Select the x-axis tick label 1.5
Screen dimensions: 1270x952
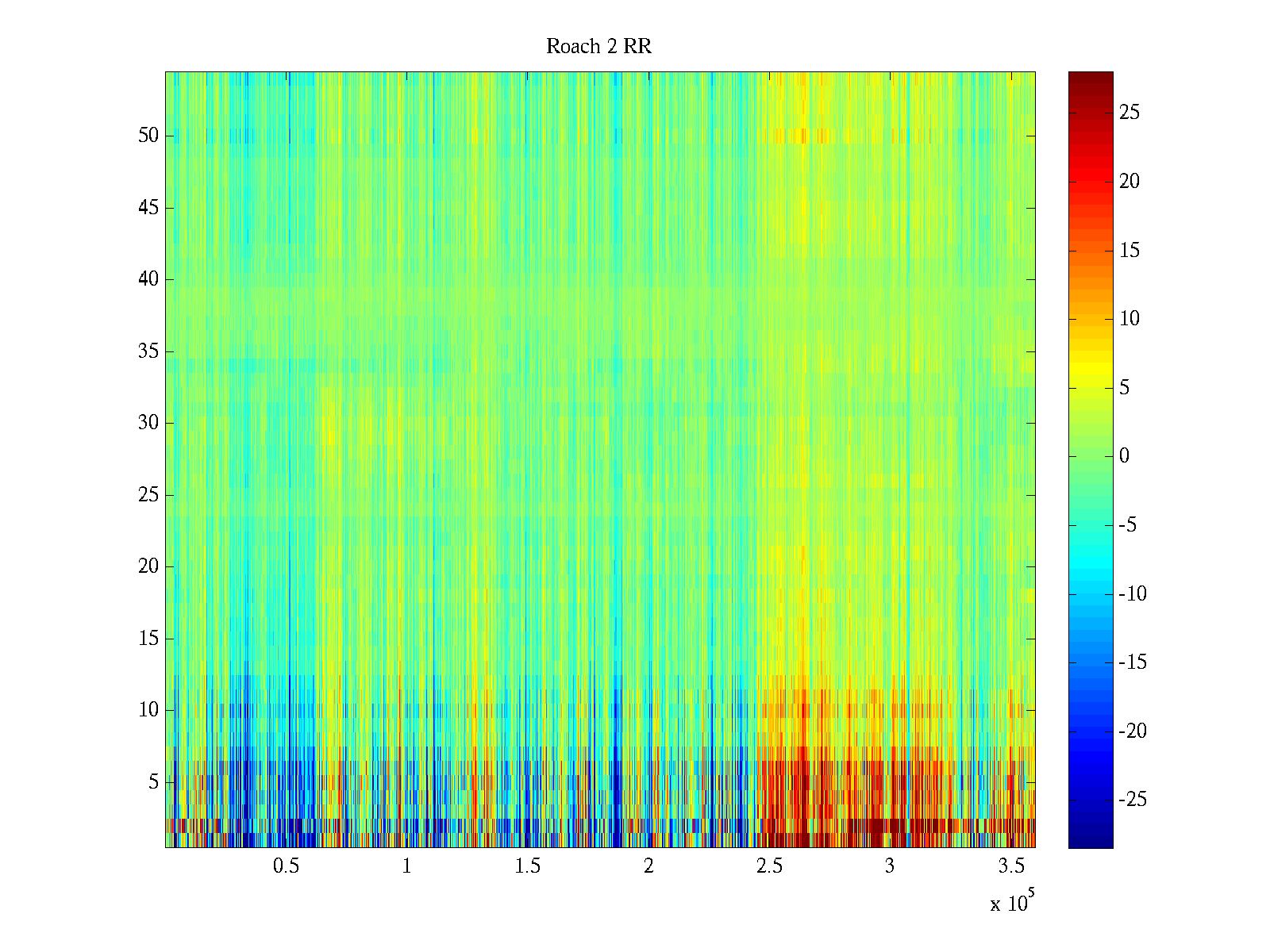pyautogui.click(x=528, y=866)
